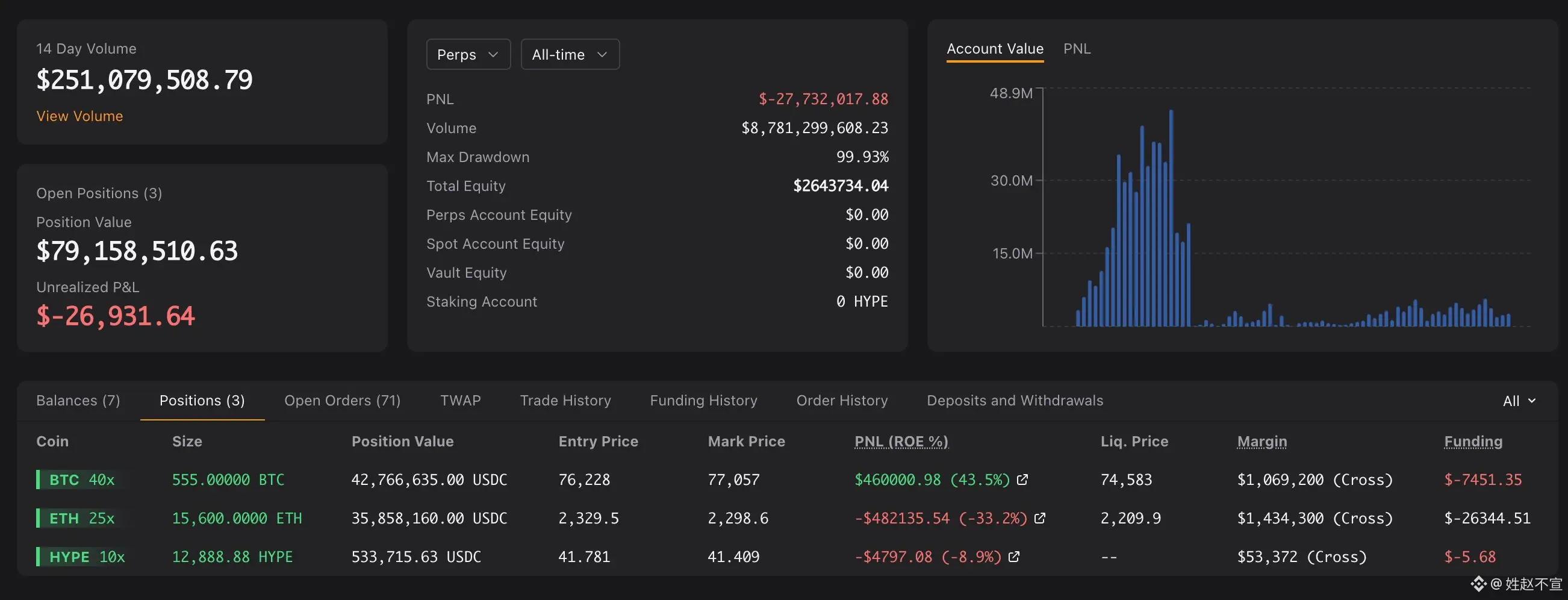Open HYPE PNL share icon
Screen dimensions: 1568x600
click(x=1013, y=557)
